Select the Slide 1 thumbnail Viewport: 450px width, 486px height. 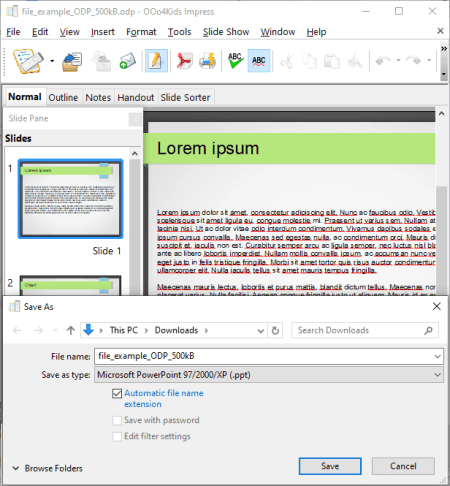pos(70,199)
